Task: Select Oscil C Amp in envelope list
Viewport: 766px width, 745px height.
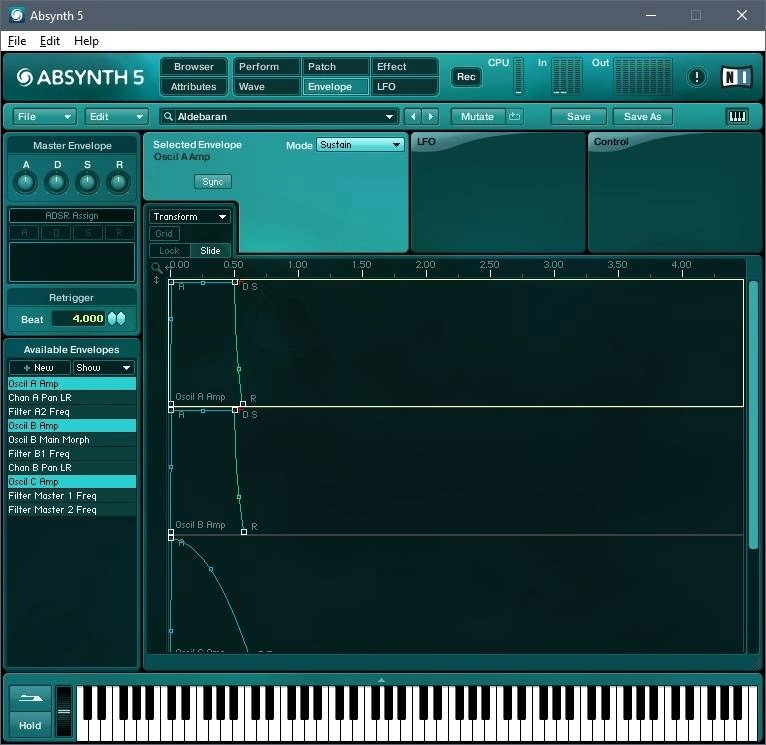Action: 72,482
